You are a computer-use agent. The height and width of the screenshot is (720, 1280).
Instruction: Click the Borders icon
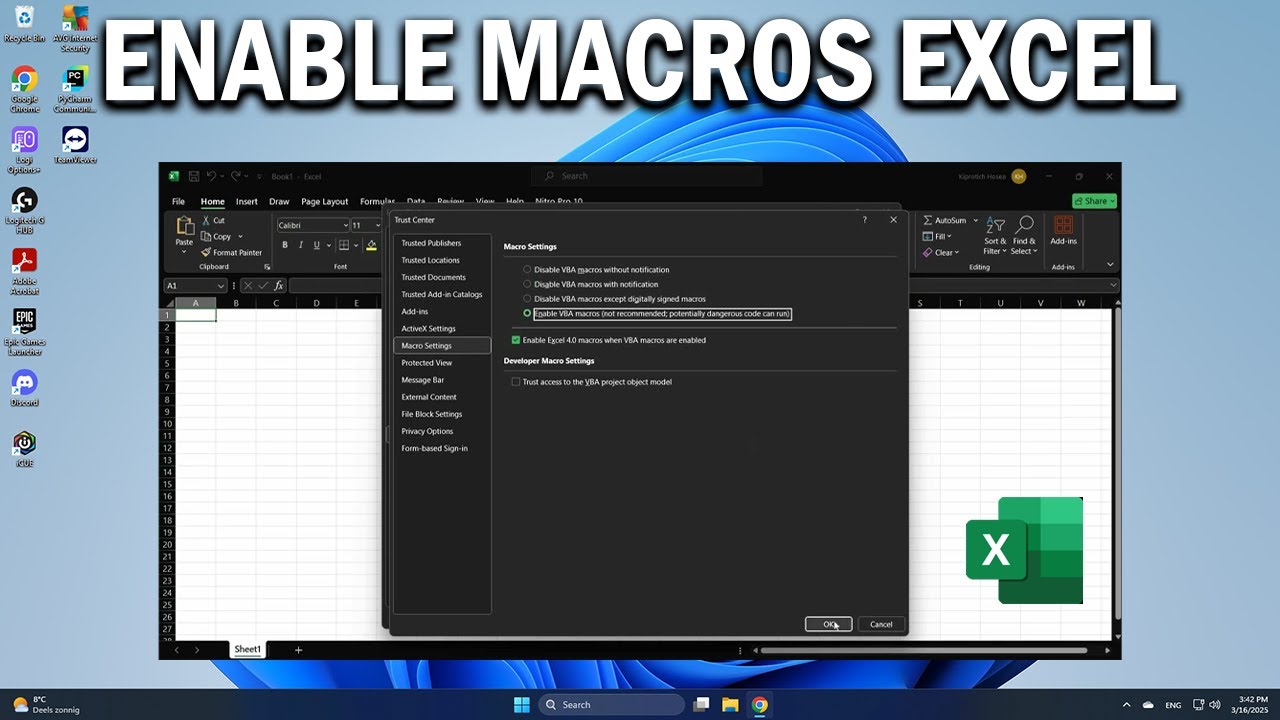pos(343,245)
